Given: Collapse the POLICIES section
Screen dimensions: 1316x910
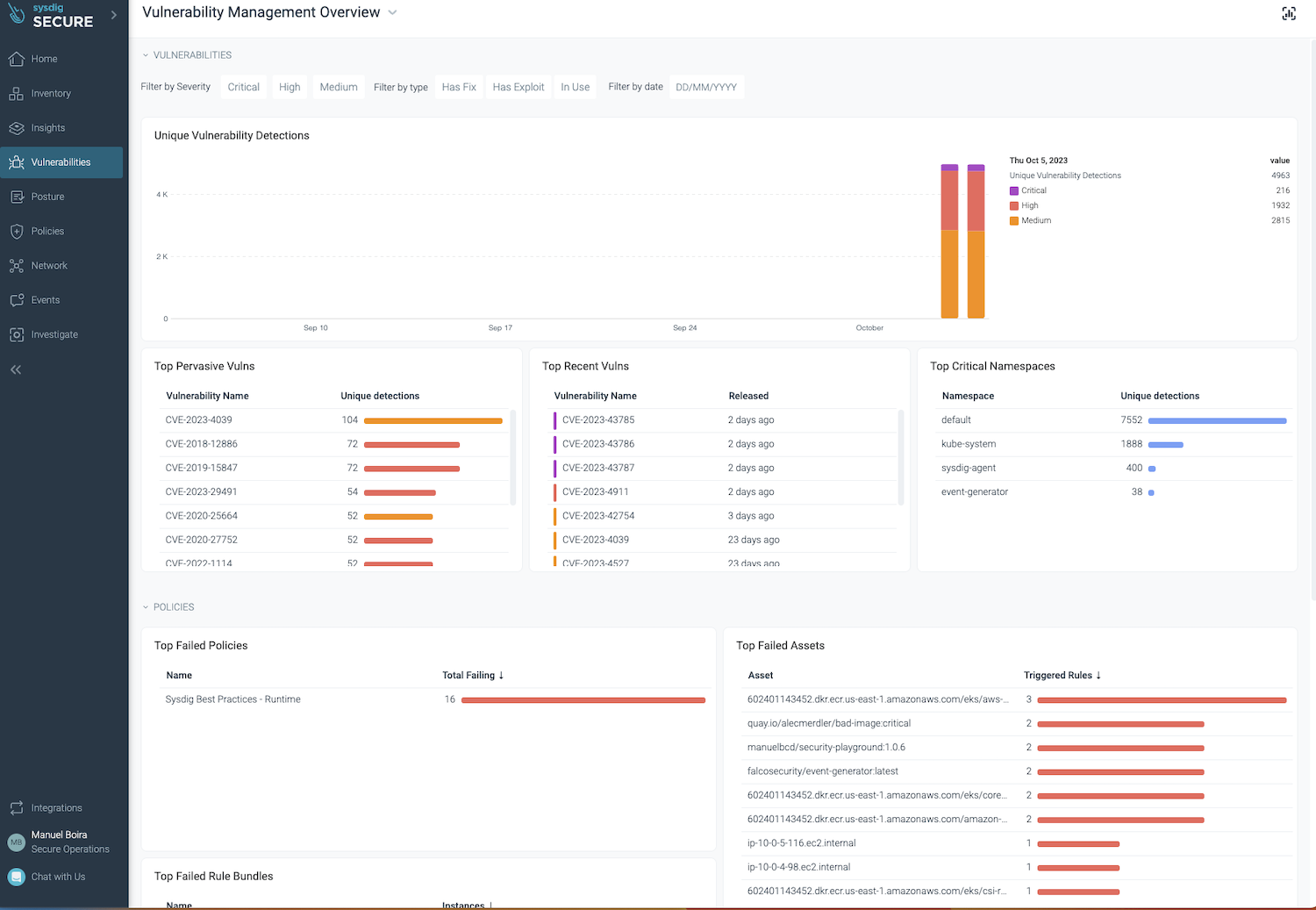Looking at the screenshot, I should pyautogui.click(x=146, y=607).
